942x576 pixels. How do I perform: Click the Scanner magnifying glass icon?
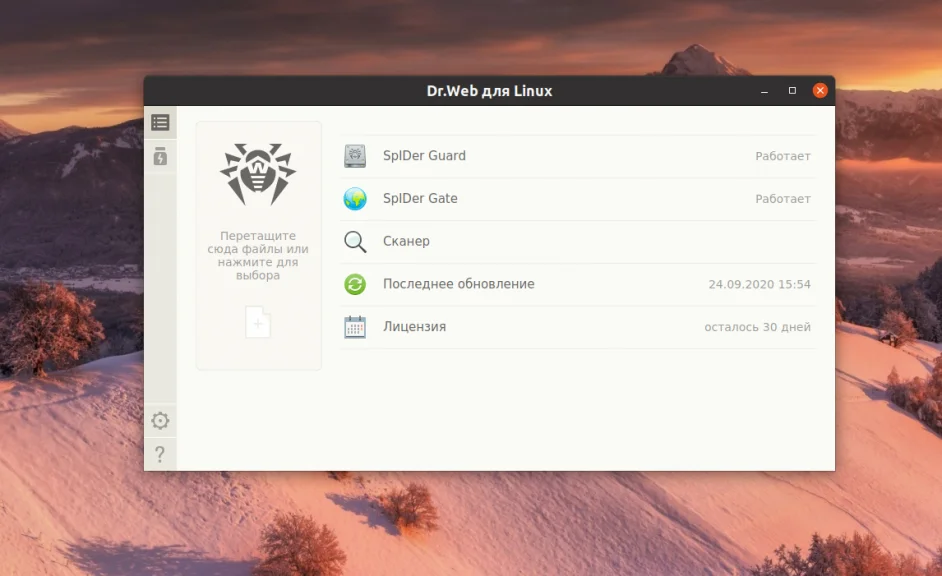pos(355,241)
